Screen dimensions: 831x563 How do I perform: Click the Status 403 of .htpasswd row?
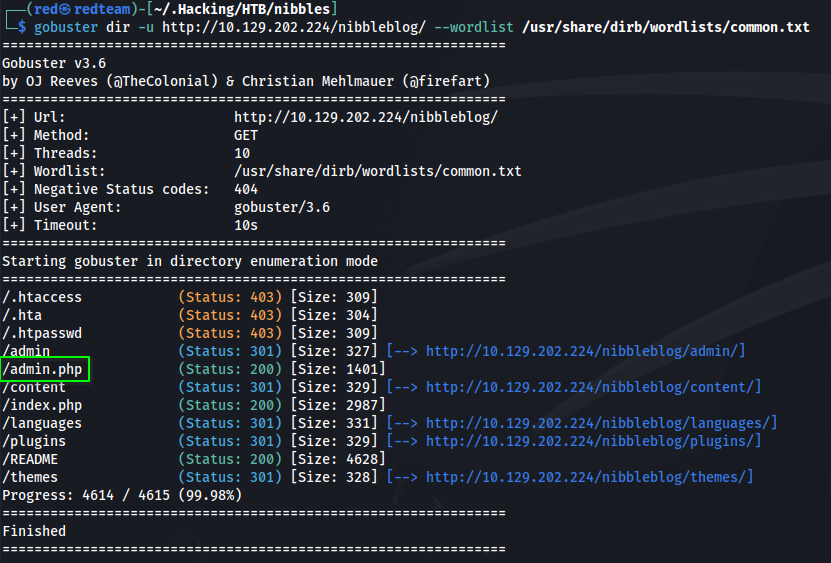tap(231, 333)
